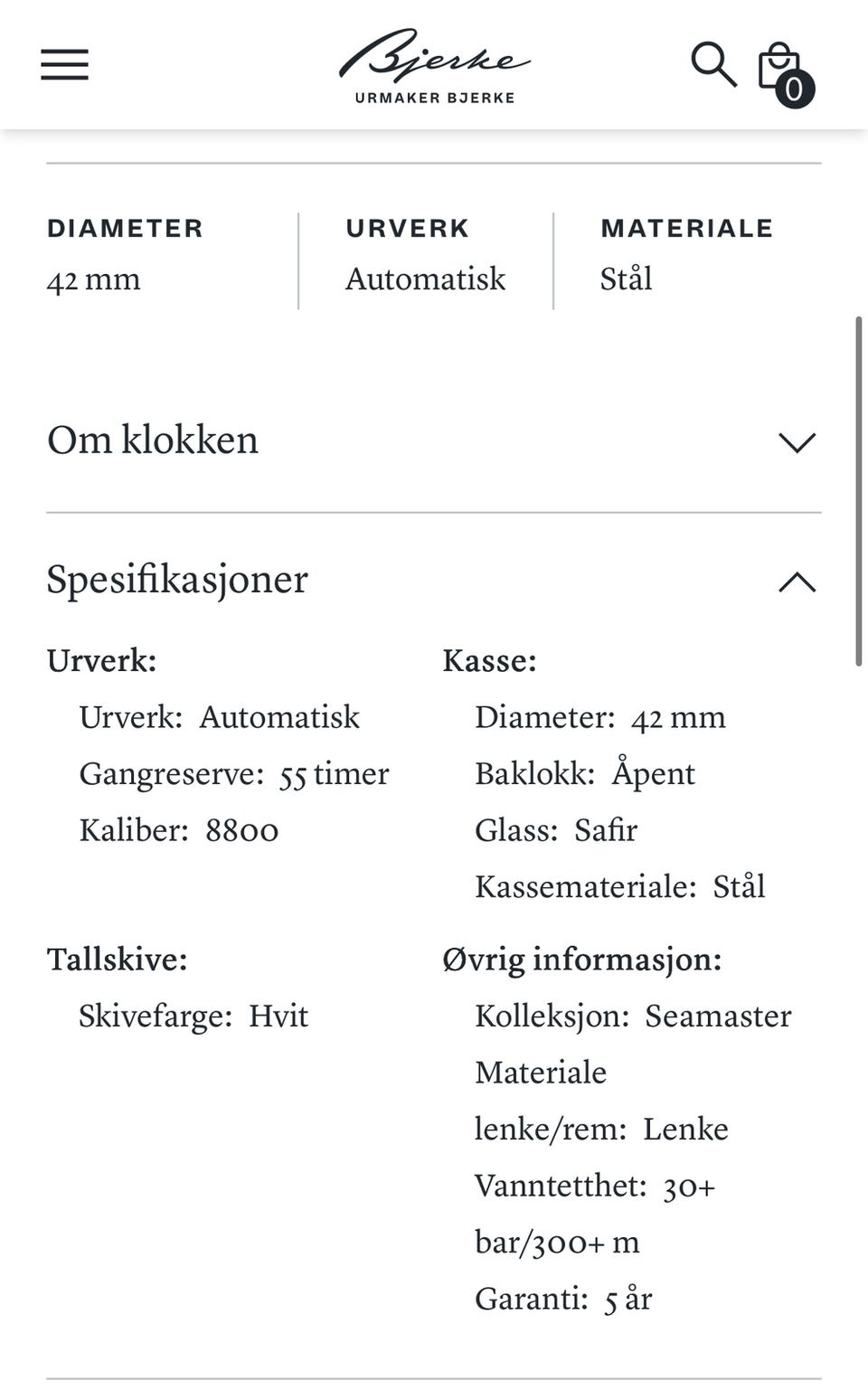Click the page's vertical scrollbar thumb
Viewport: 868px width, 1400px height.
pos(858,491)
